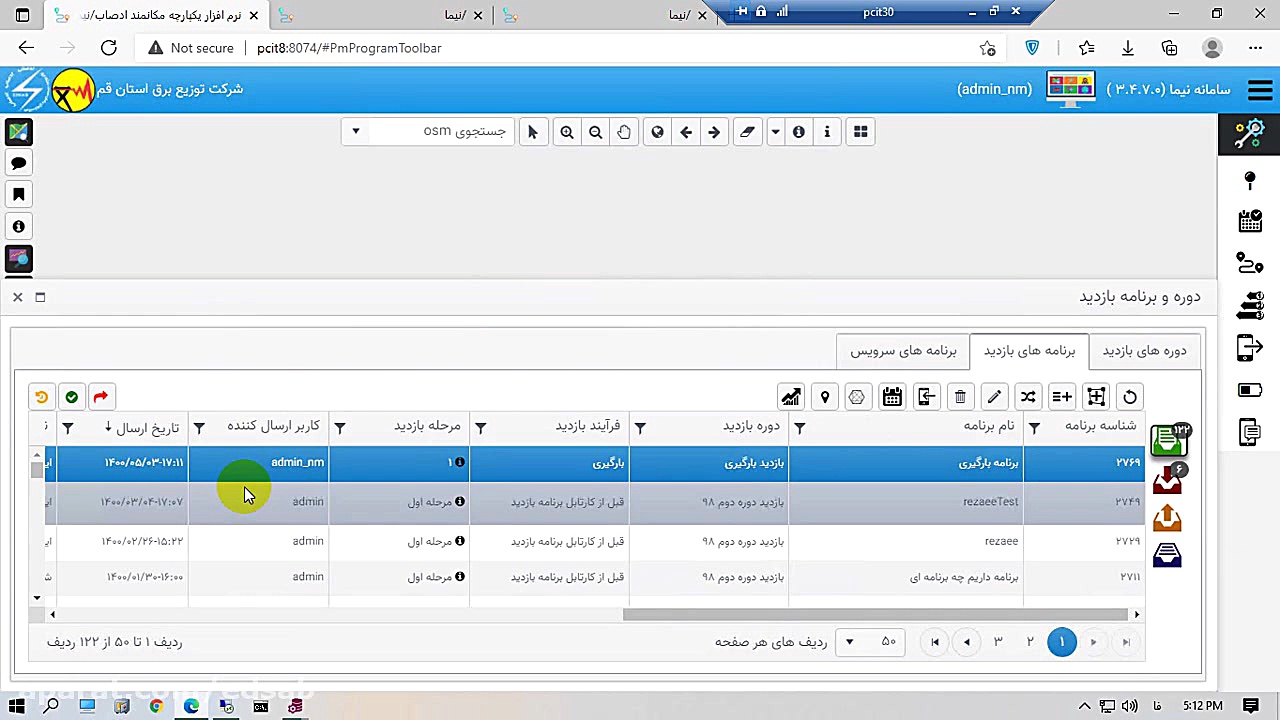Go to page 2 of results

[x=1029, y=642]
